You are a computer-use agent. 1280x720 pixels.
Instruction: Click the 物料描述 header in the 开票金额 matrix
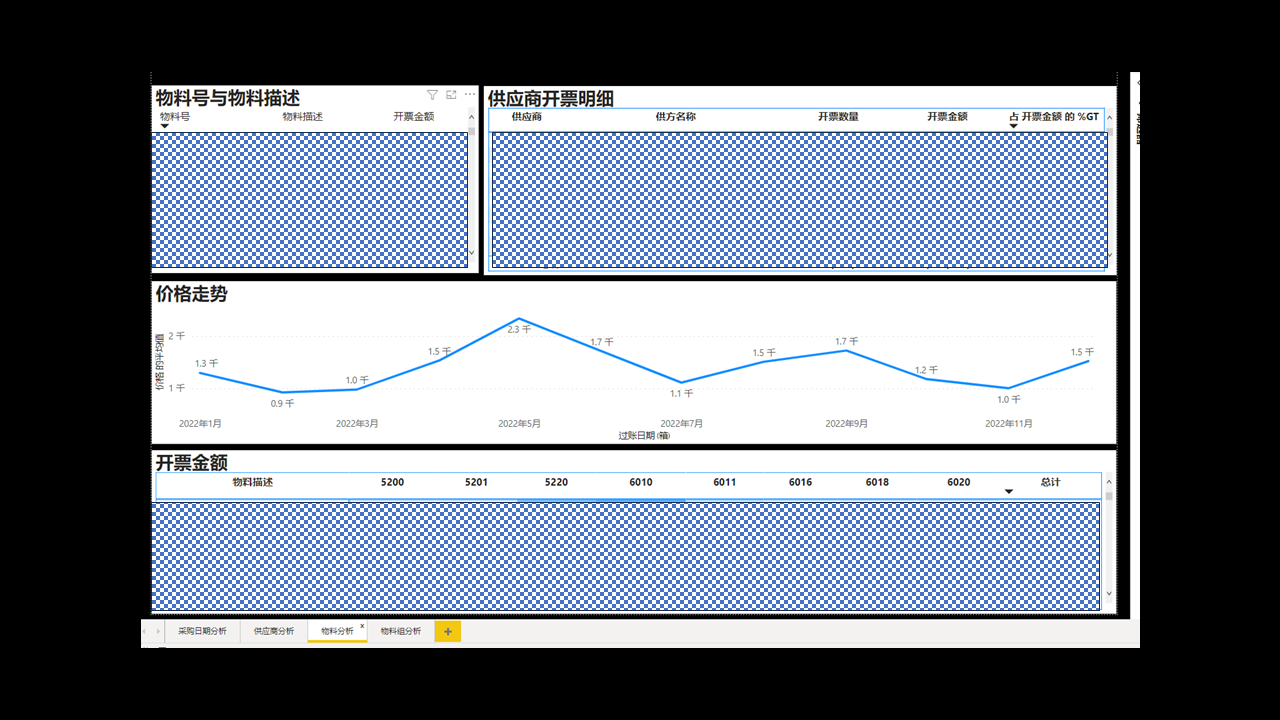pyautogui.click(x=252, y=482)
